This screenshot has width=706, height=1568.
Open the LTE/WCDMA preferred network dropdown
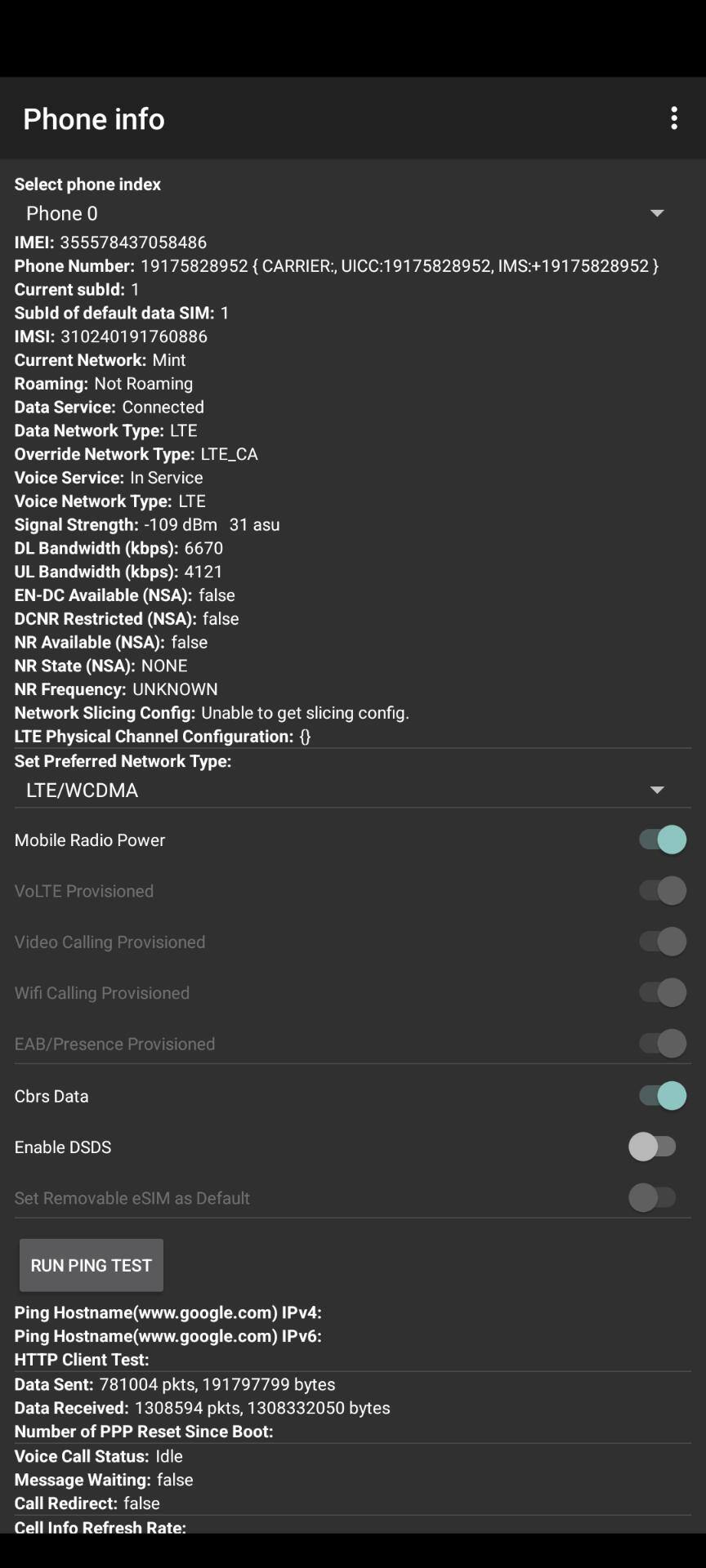343,790
